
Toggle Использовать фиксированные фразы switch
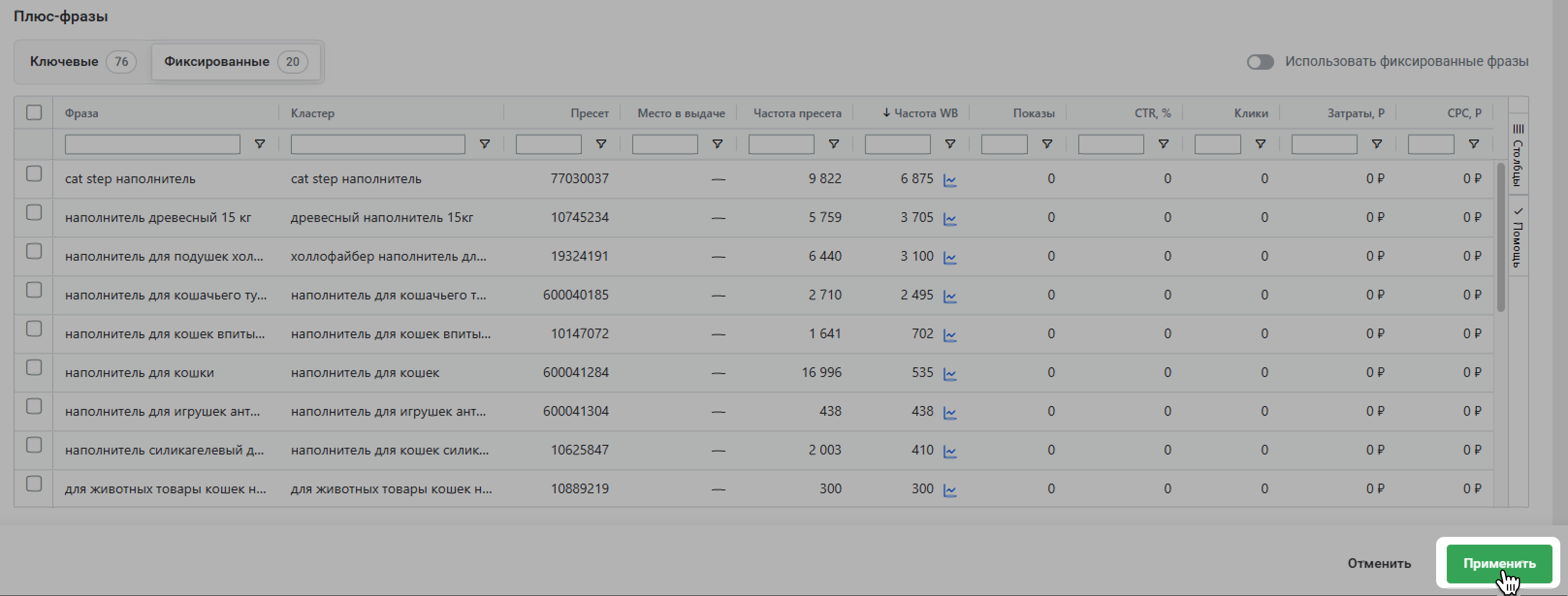pyautogui.click(x=1260, y=62)
